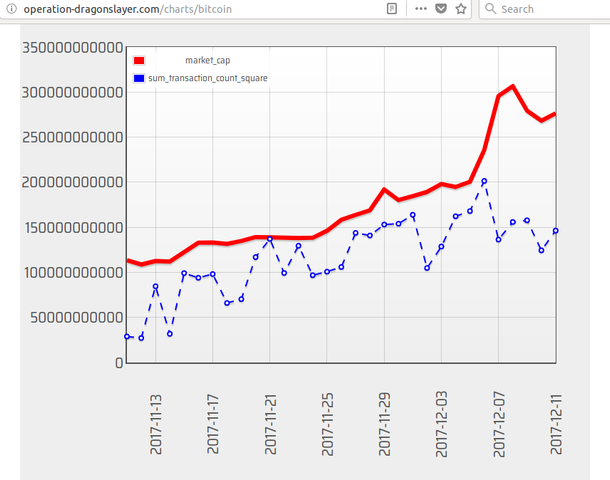The image size is (610, 480).
Task: Click the 2017-11-13 x-axis date label
Action: pos(156,425)
